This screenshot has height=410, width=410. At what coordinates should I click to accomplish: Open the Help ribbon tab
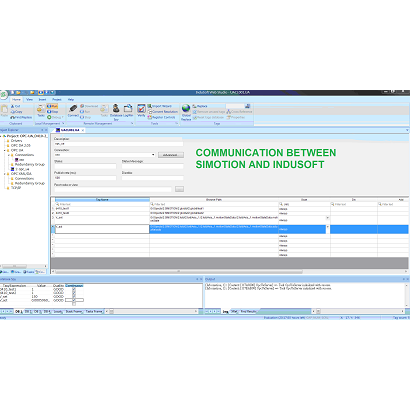click(71, 99)
